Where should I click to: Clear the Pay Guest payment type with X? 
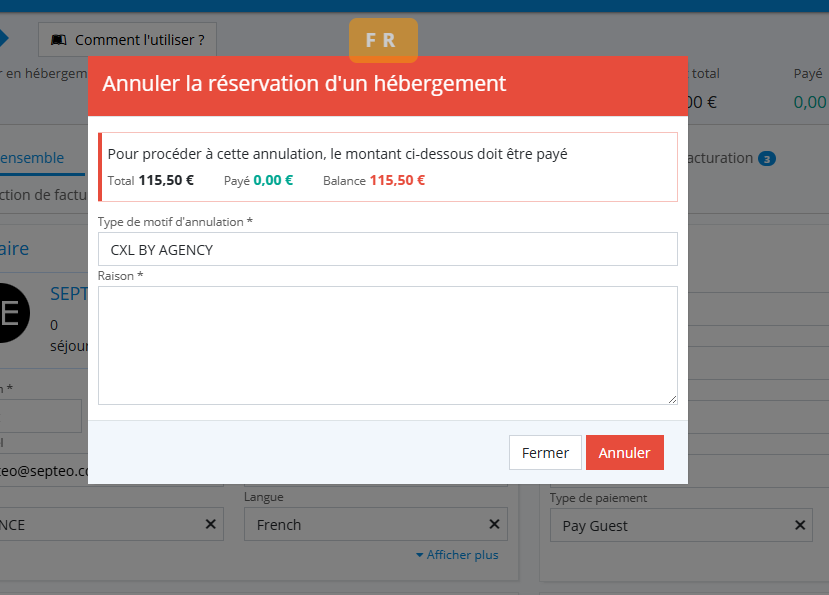pyautogui.click(x=799, y=525)
